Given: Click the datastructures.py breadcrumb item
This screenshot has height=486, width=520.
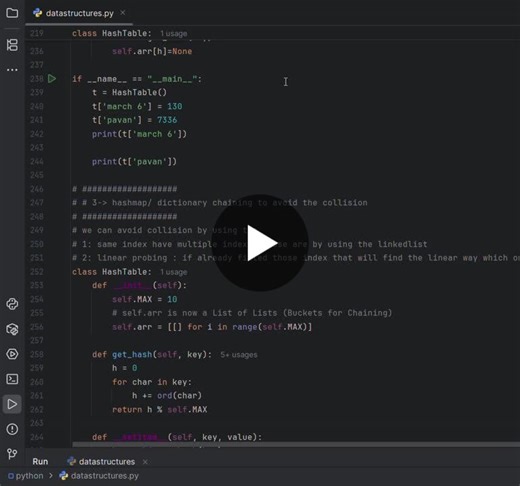Looking at the screenshot, I should tap(99, 476).
